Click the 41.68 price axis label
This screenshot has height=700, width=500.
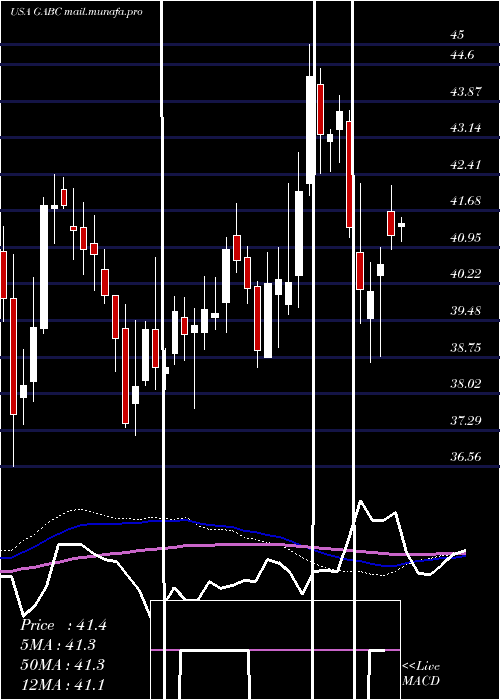[x=466, y=201]
